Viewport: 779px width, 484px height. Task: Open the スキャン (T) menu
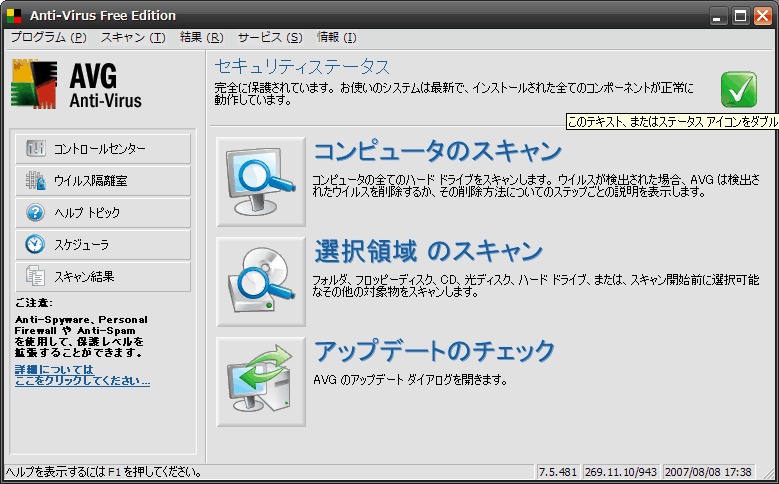[133, 37]
